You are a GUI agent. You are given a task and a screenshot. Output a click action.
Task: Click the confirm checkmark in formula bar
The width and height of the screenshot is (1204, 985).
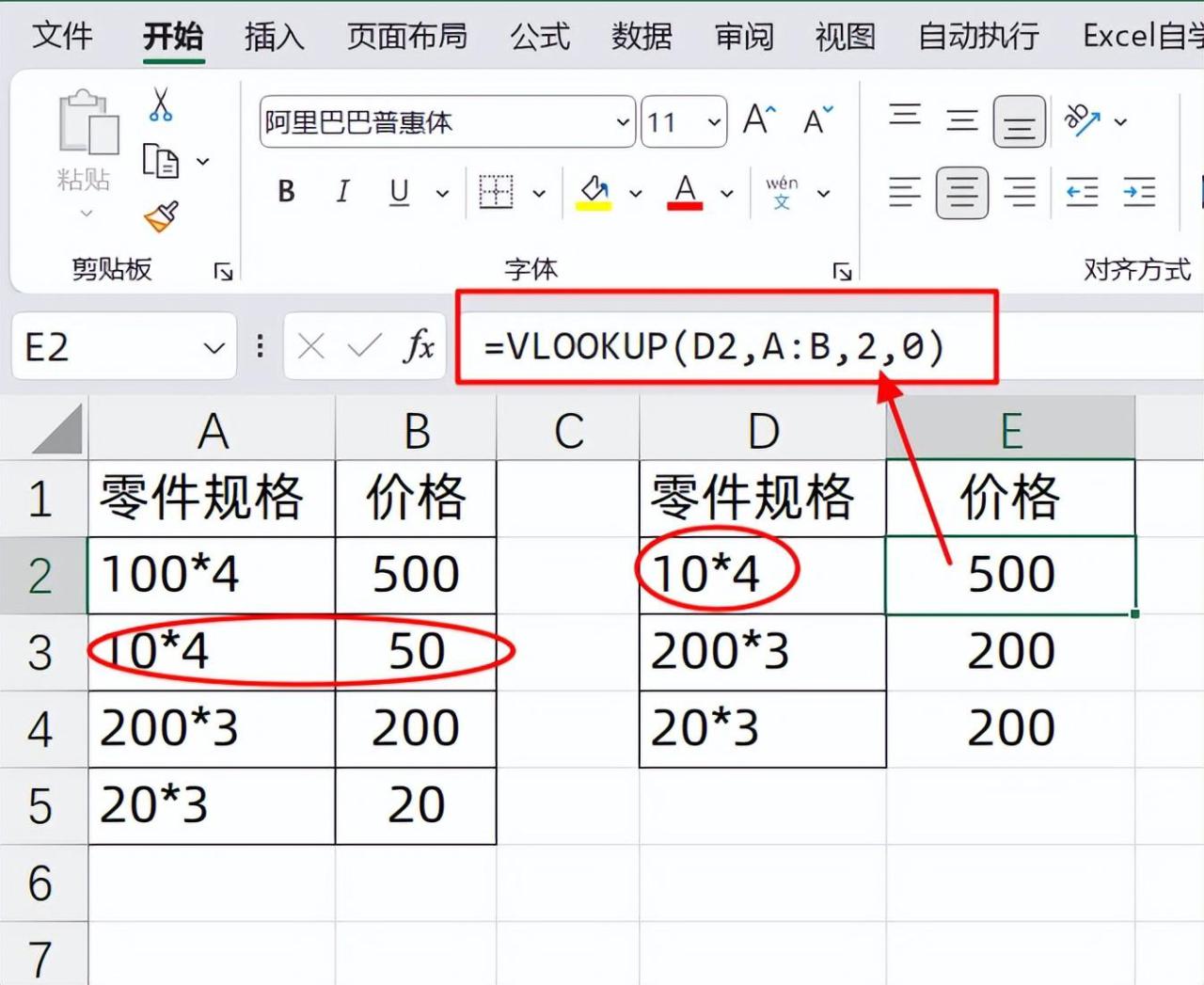pos(364,347)
